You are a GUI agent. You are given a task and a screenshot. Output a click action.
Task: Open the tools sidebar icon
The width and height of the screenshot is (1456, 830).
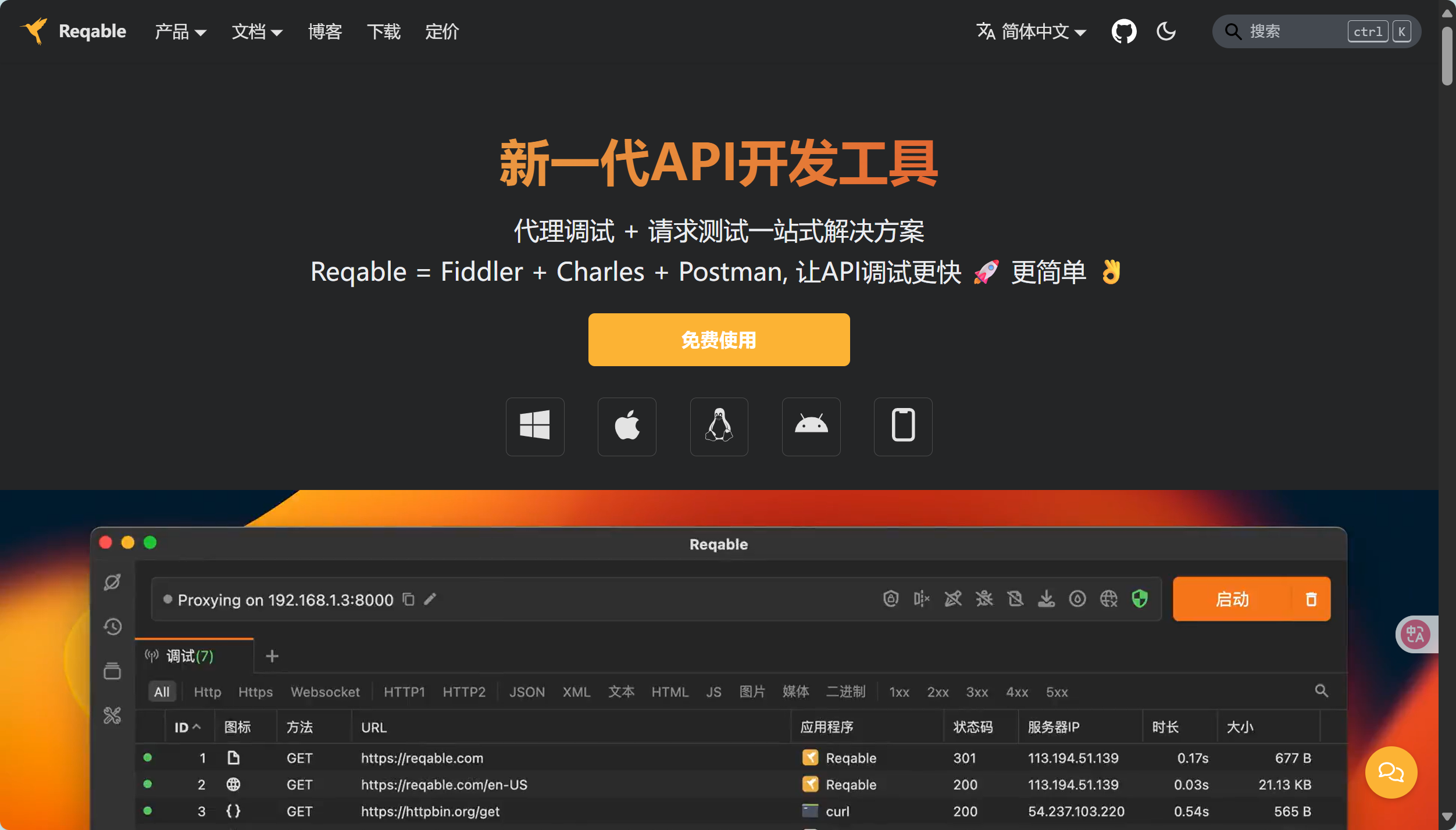pos(112,715)
